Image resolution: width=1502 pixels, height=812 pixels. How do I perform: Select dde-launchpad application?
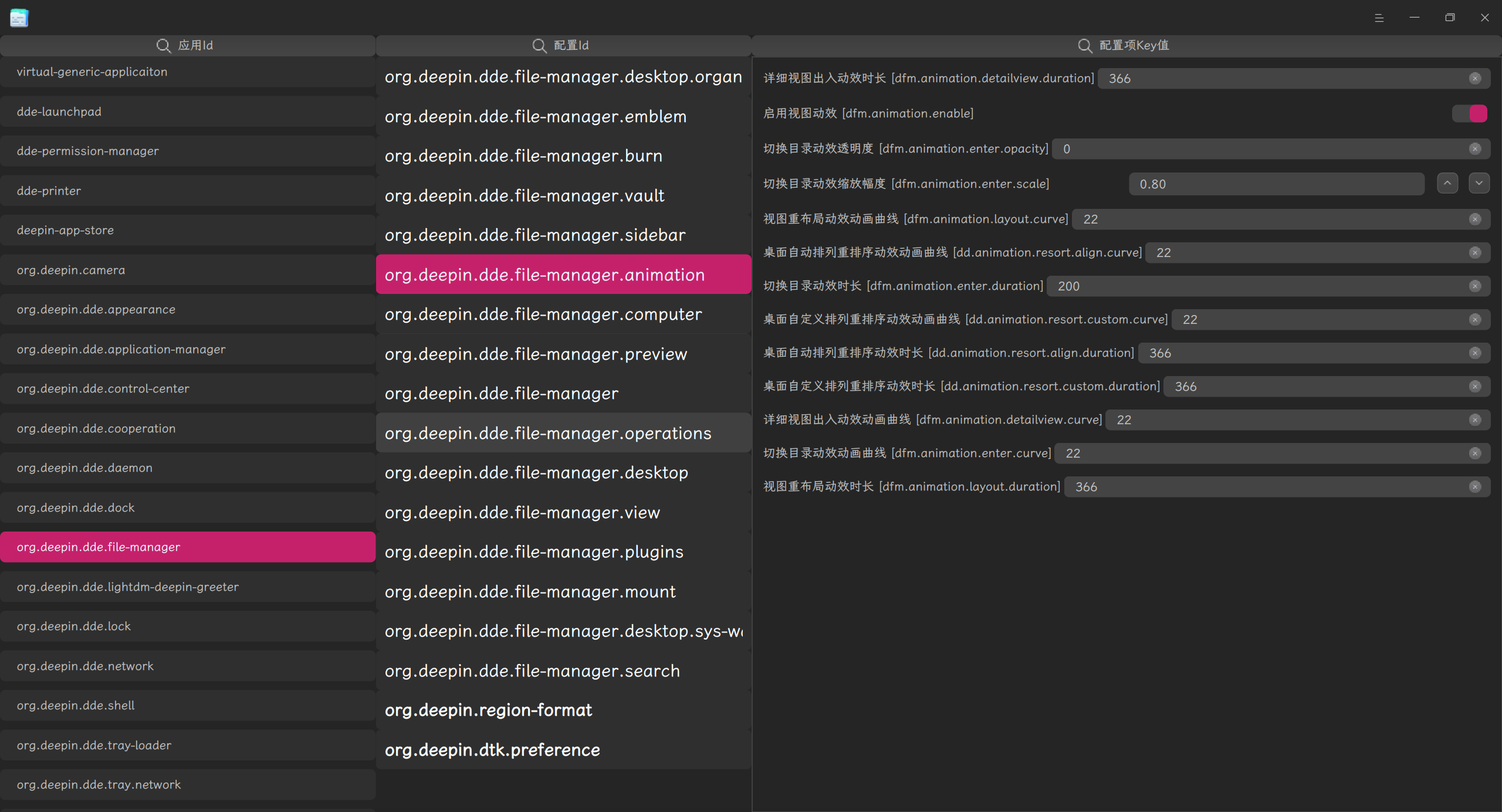(x=188, y=111)
